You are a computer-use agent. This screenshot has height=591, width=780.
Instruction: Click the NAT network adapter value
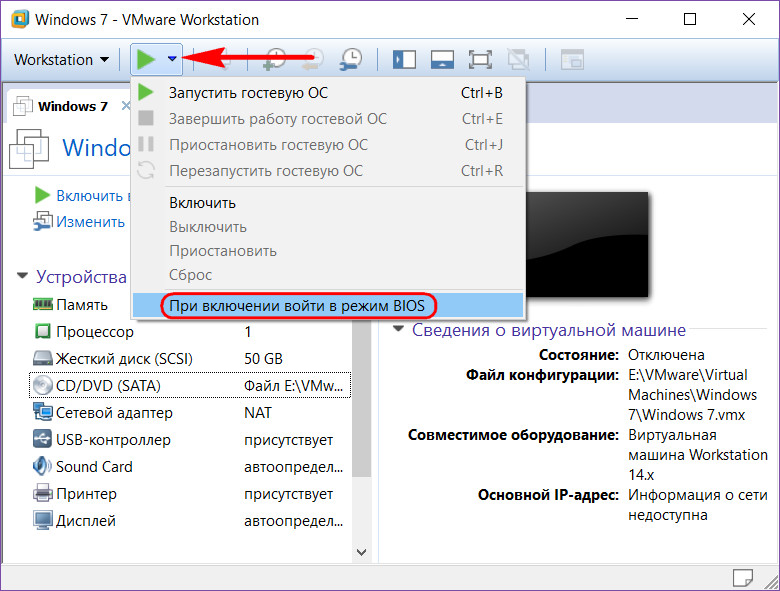click(258, 412)
